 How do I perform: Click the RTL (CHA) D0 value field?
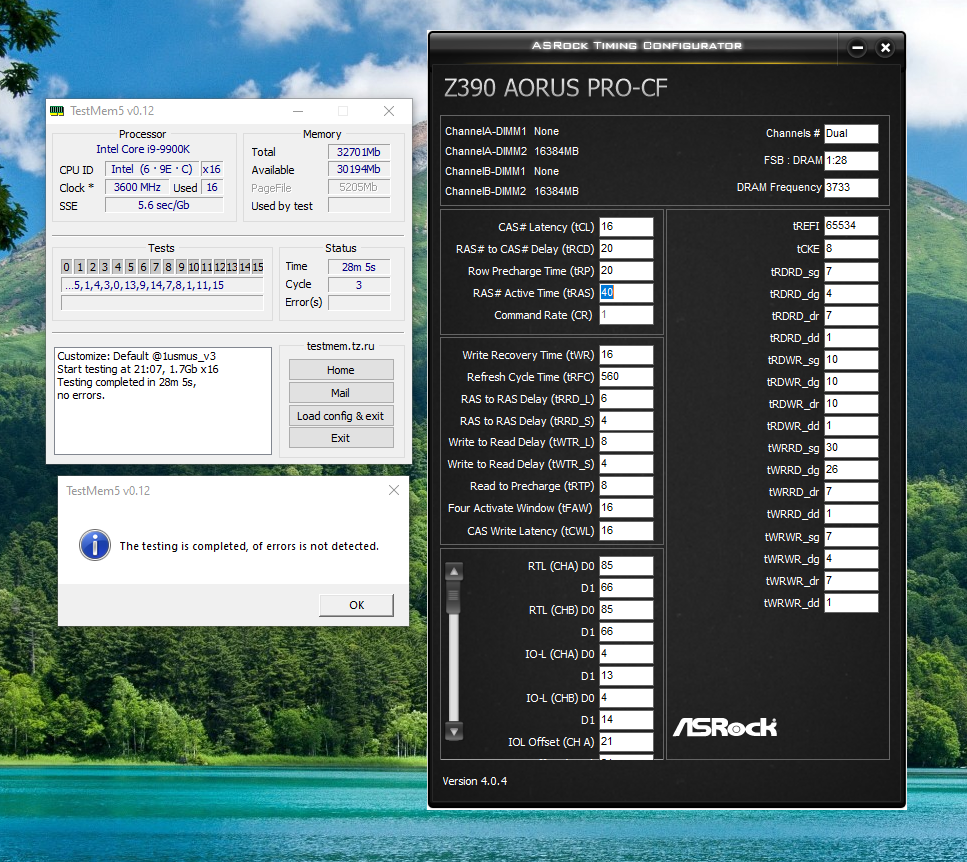click(x=626, y=565)
